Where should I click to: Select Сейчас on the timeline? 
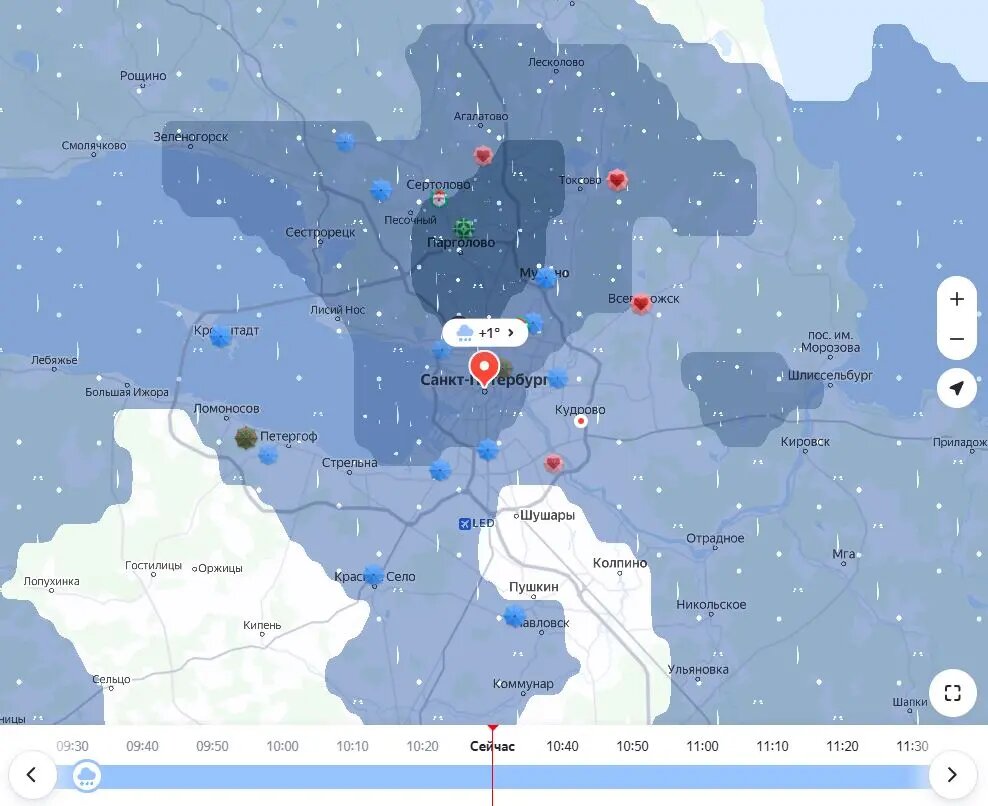(492, 746)
